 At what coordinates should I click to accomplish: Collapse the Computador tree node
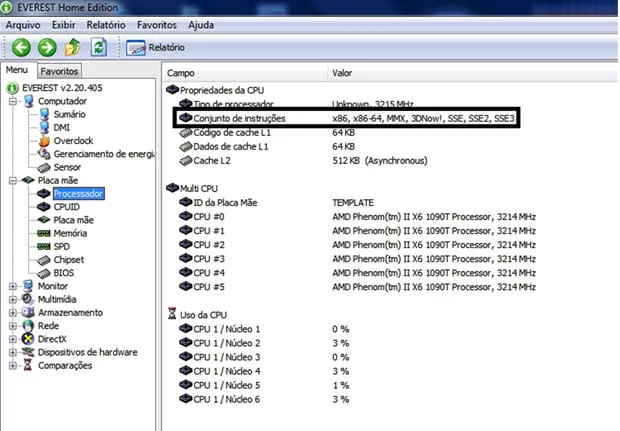click(x=13, y=101)
